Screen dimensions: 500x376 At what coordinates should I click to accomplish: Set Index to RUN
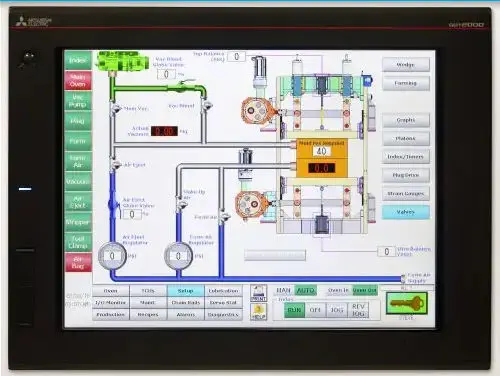click(294, 310)
